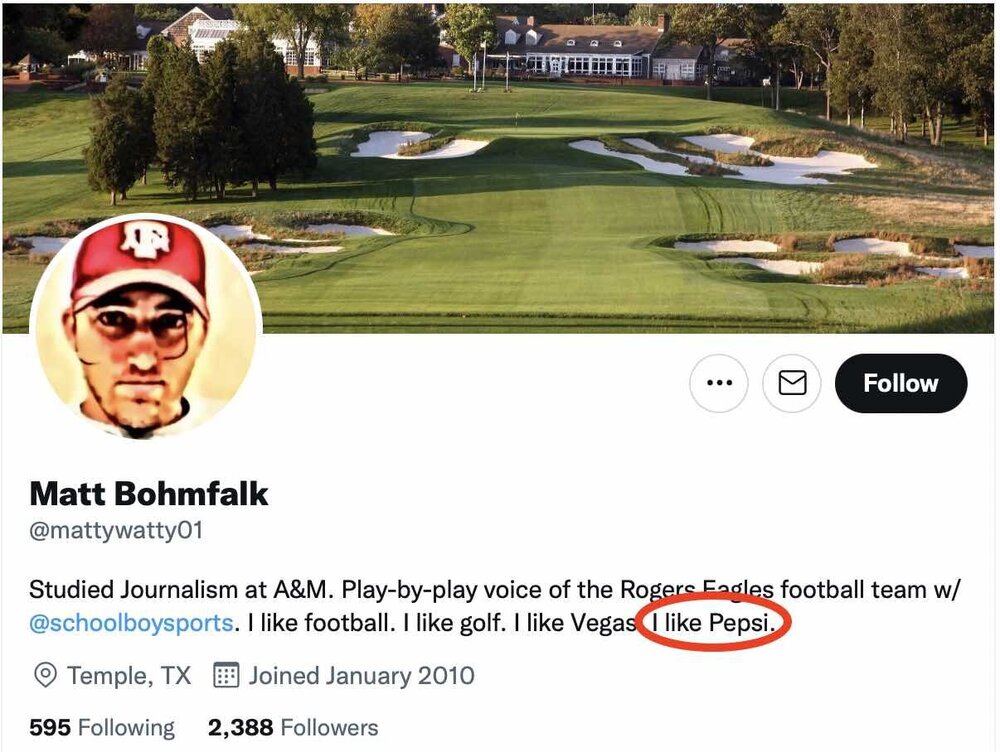The width and height of the screenshot is (1000, 752).
Task: Click the red cap in the avatar
Action: 139,256
